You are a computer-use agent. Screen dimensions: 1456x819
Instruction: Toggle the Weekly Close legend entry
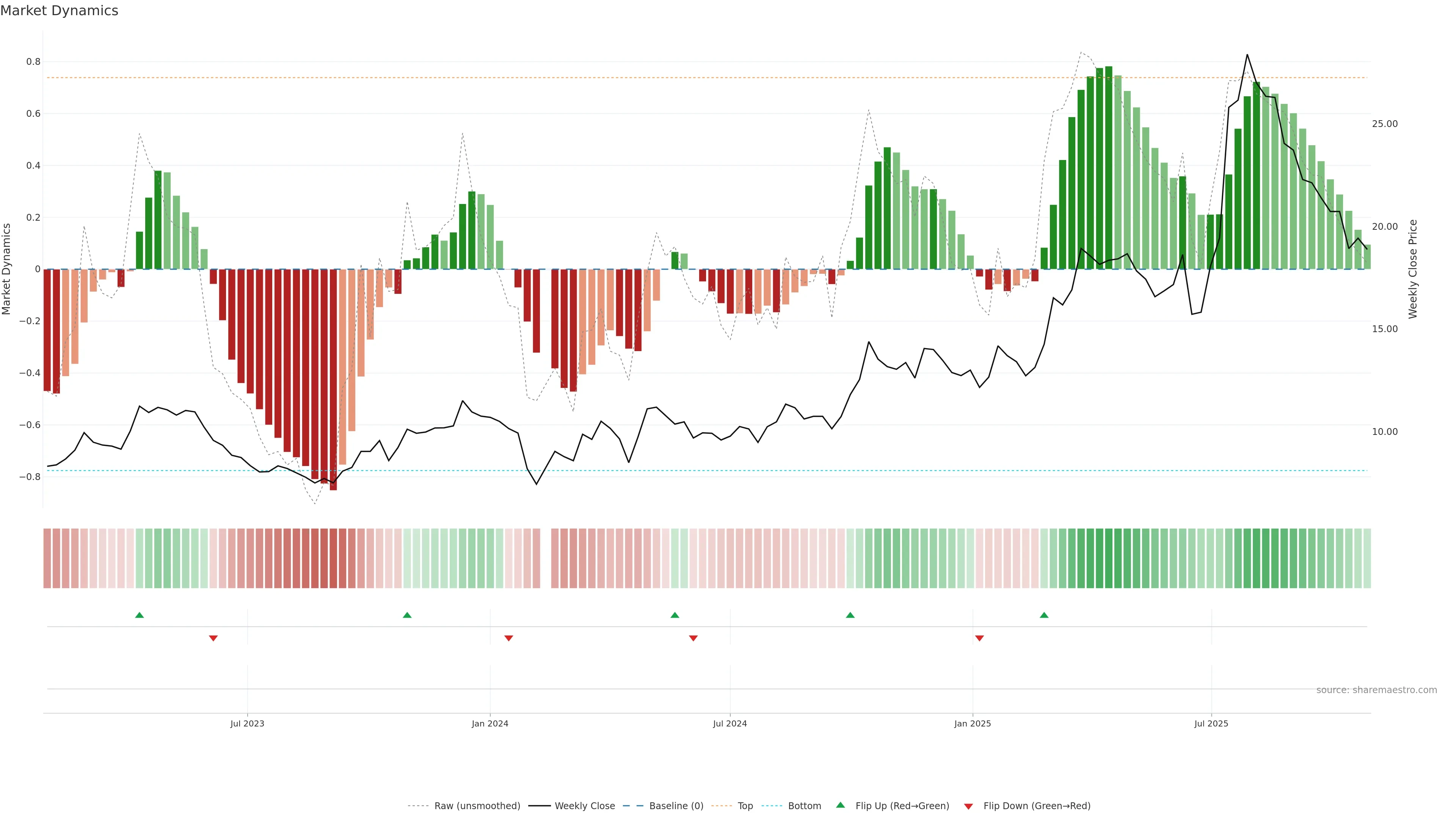584,806
